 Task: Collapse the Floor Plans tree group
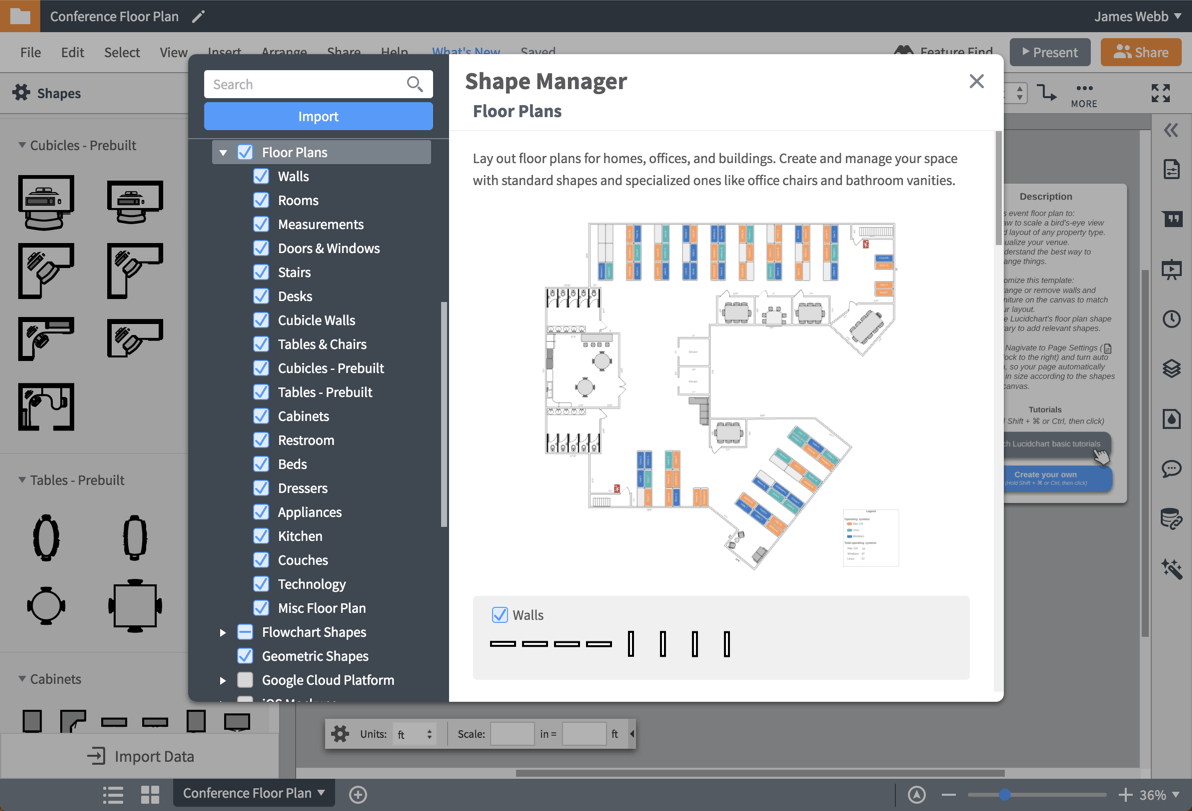(x=223, y=153)
